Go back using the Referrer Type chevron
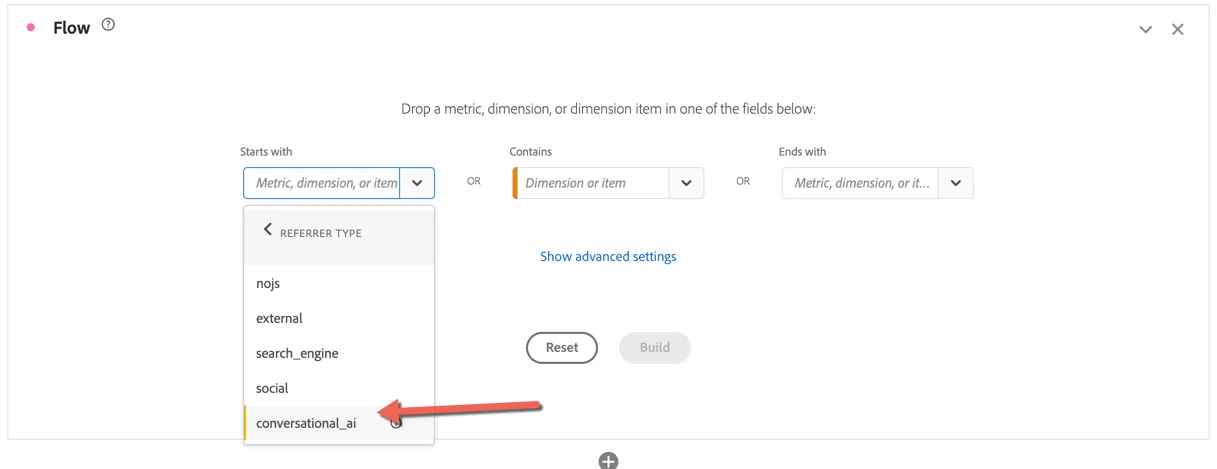The image size is (1217, 469). 267,230
